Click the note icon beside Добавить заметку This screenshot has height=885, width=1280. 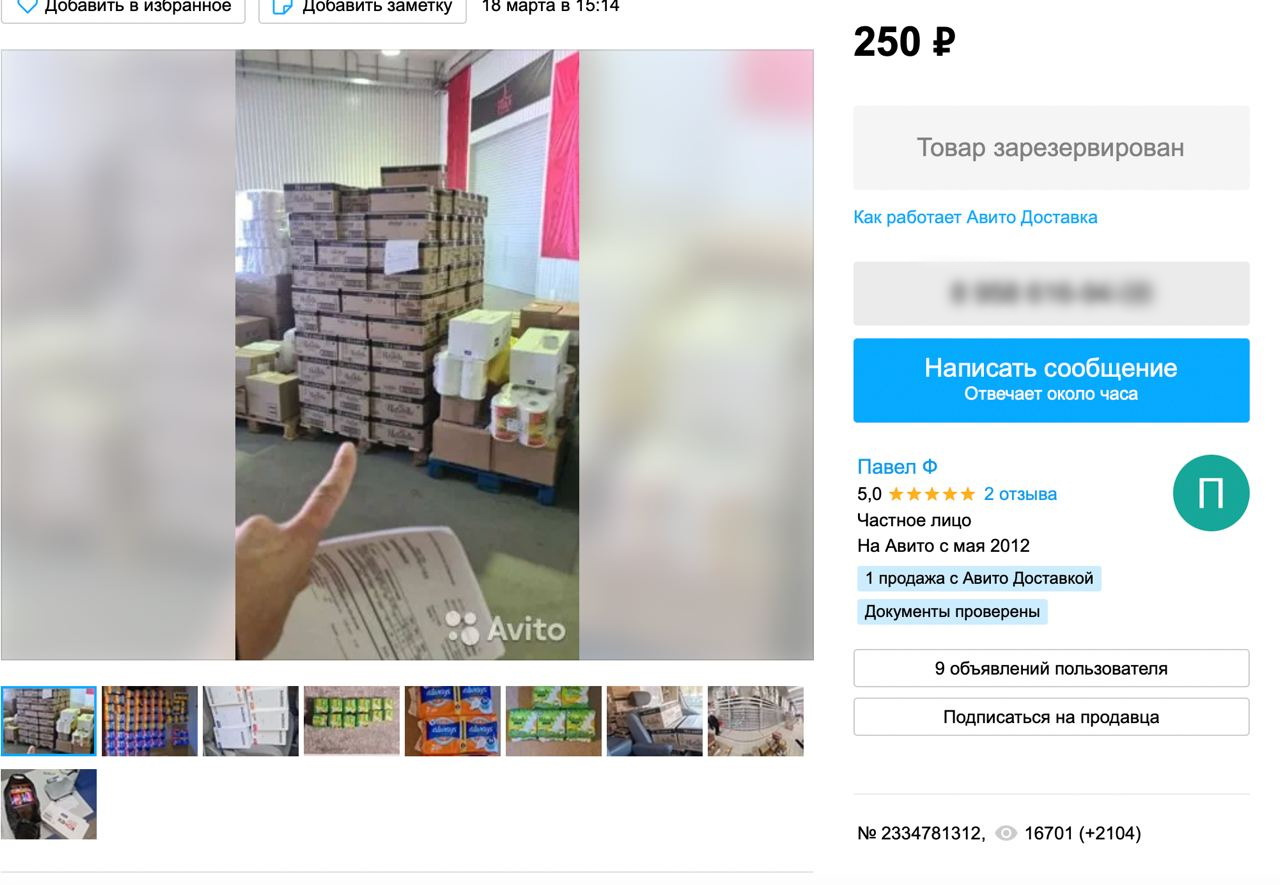pyautogui.click(x=283, y=5)
